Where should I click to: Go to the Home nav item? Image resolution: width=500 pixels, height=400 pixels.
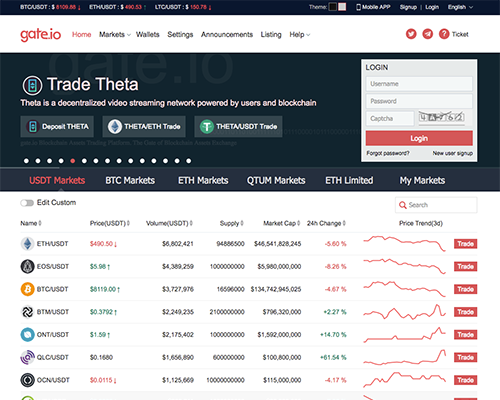(x=82, y=34)
